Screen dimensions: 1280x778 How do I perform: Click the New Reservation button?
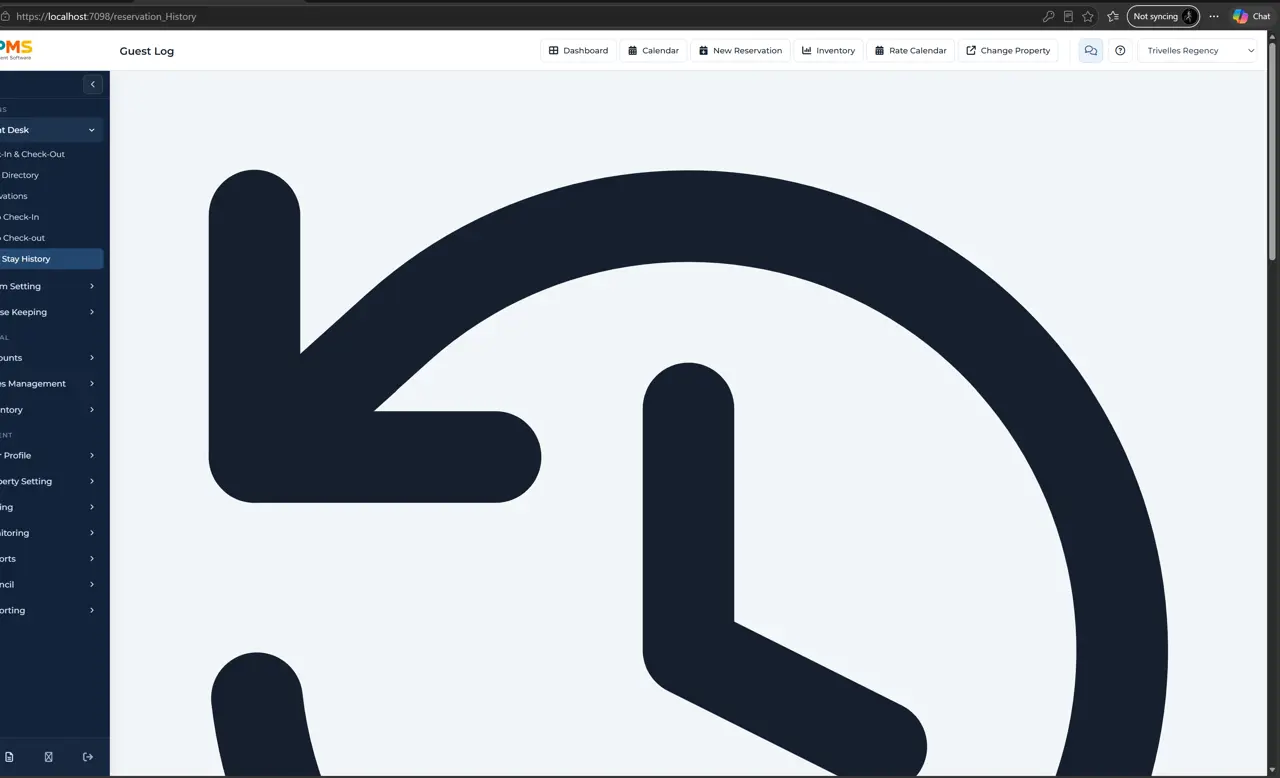click(x=741, y=51)
